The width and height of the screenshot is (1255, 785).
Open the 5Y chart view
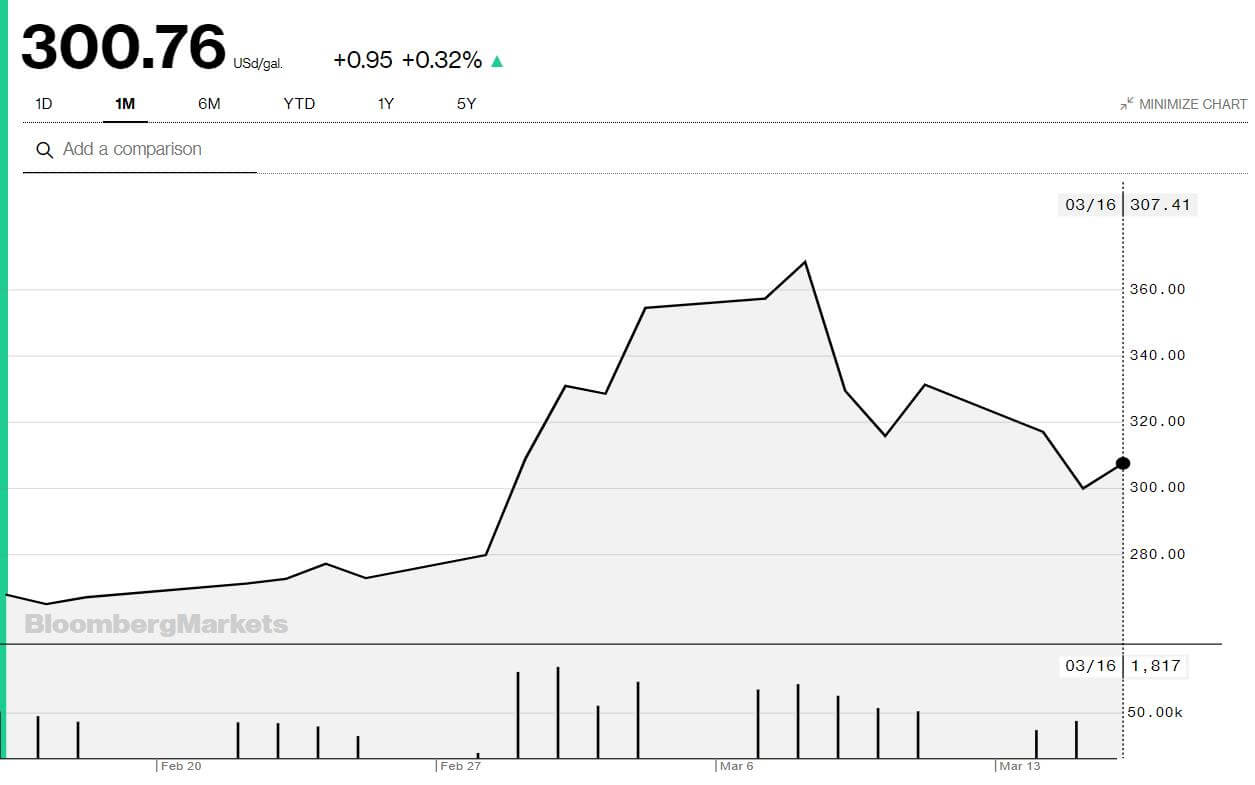point(467,103)
